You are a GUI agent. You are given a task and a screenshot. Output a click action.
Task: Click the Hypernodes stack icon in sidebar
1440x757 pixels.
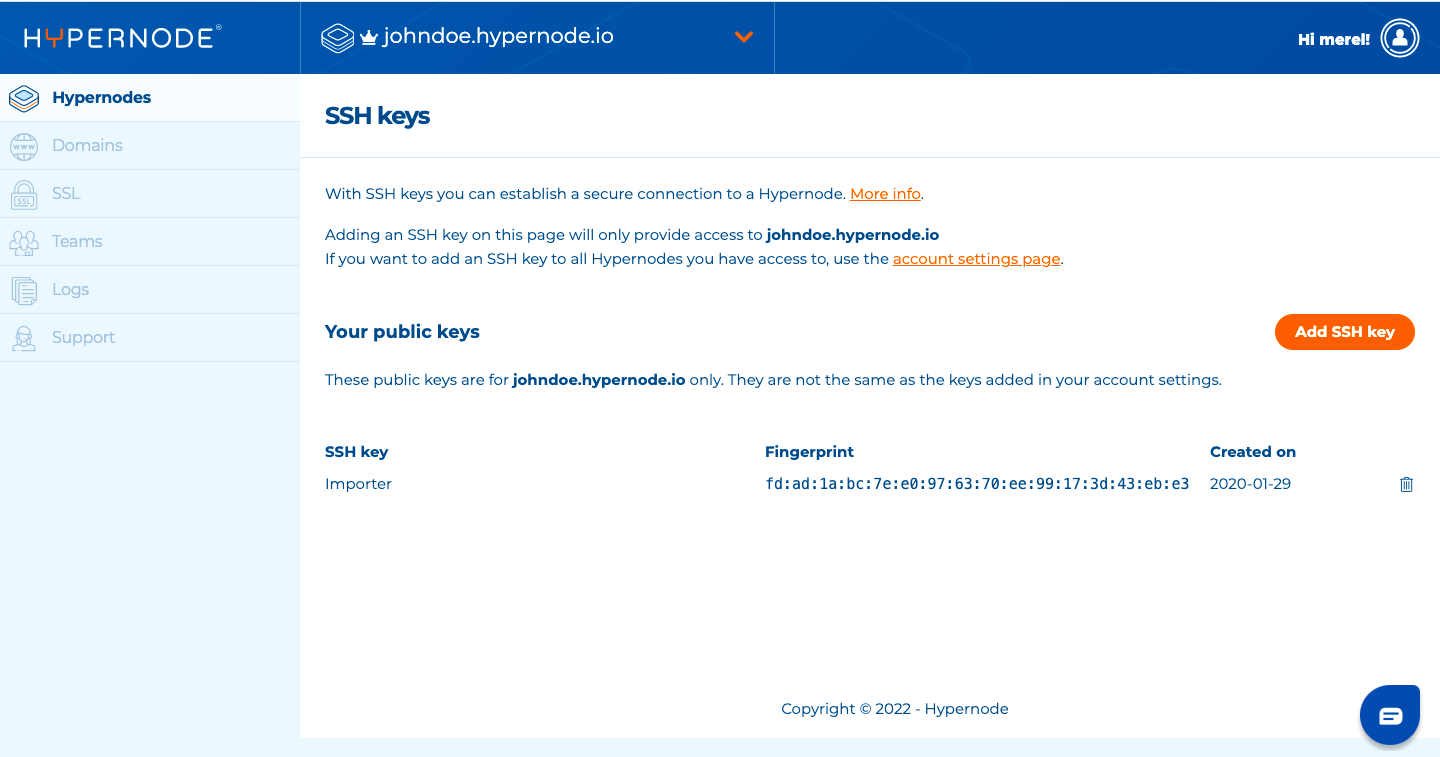24,98
